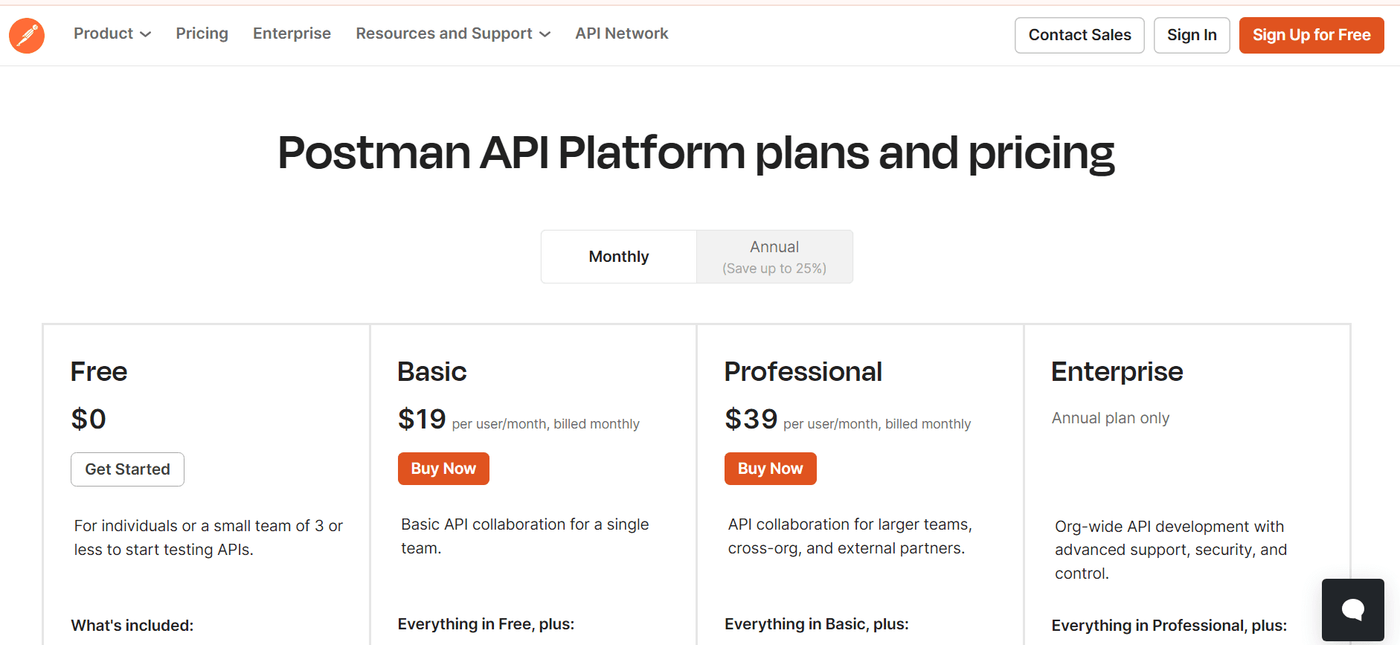Click 'Everything in Free, plus:' text
This screenshot has width=1400, height=645.
tap(486, 625)
